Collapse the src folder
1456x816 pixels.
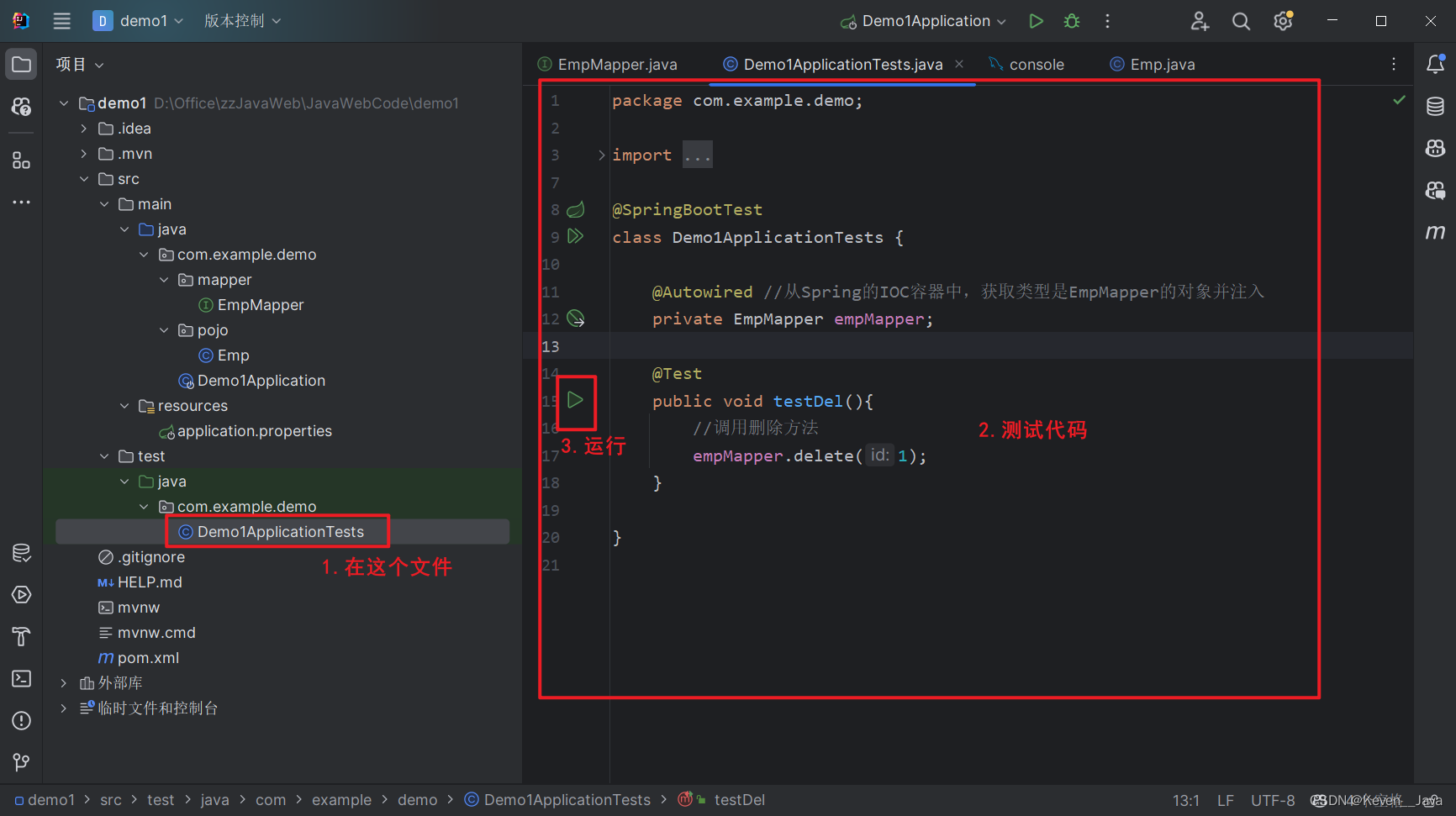(x=83, y=179)
